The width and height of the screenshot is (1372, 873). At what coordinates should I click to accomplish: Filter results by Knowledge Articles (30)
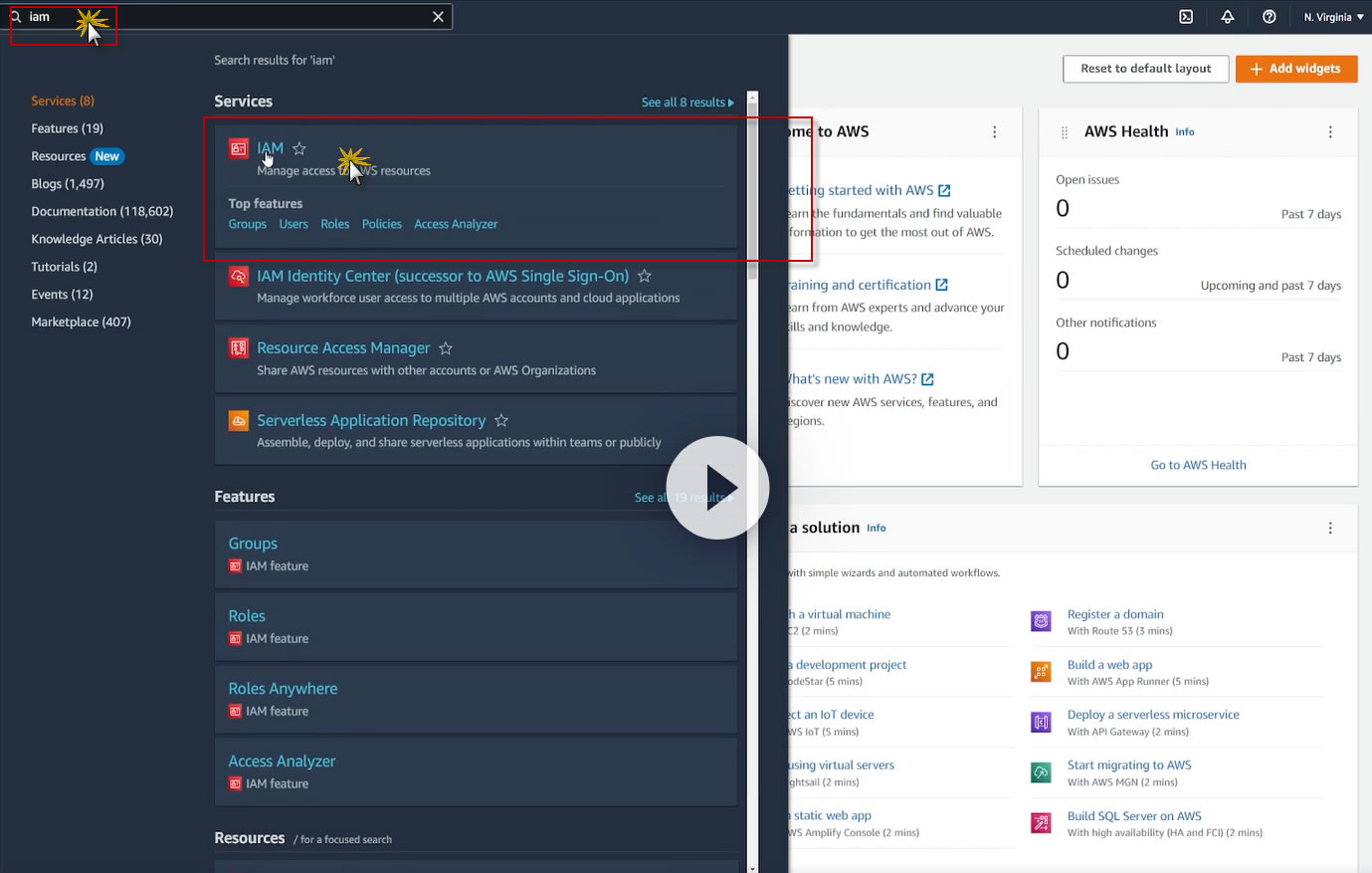click(97, 239)
